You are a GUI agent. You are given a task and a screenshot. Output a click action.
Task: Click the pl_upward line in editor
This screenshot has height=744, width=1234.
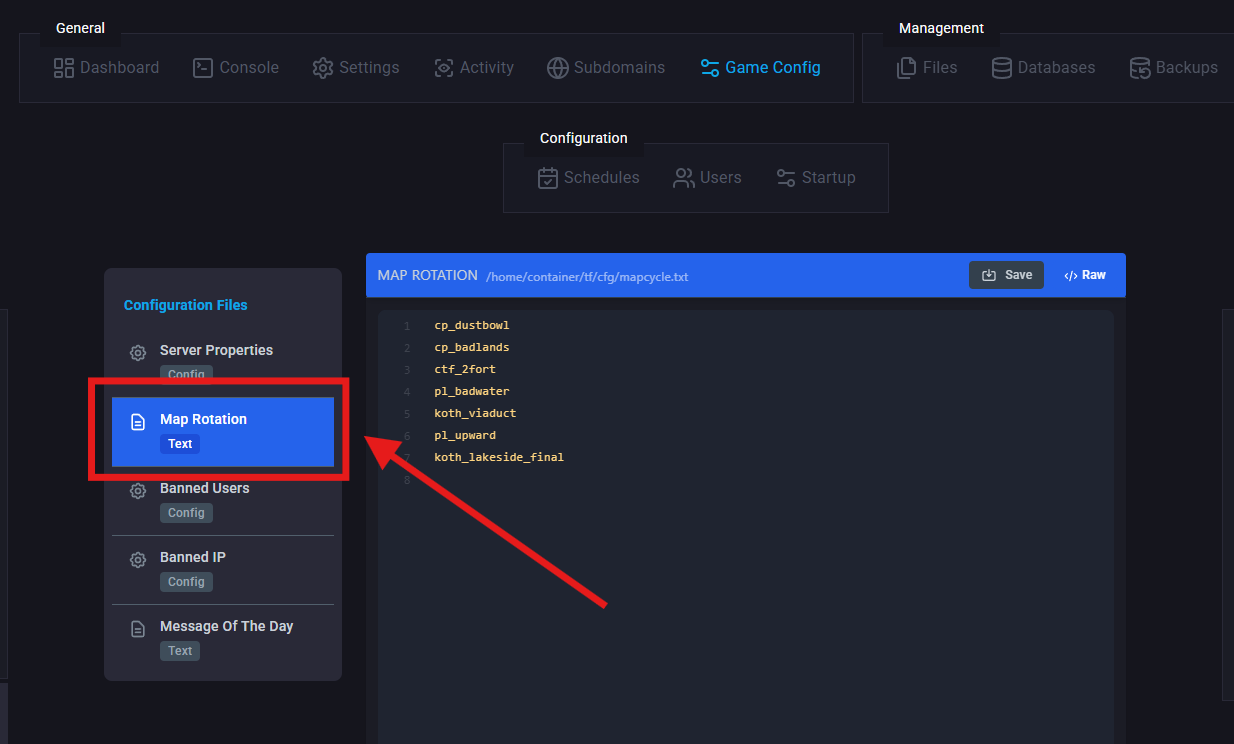pyautogui.click(x=465, y=435)
